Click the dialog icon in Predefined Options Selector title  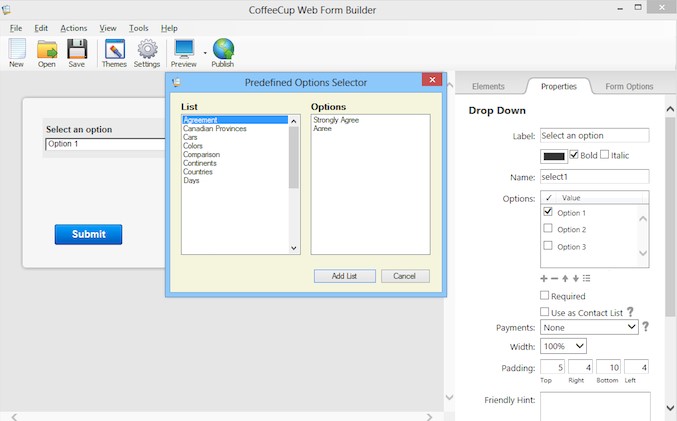(176, 82)
